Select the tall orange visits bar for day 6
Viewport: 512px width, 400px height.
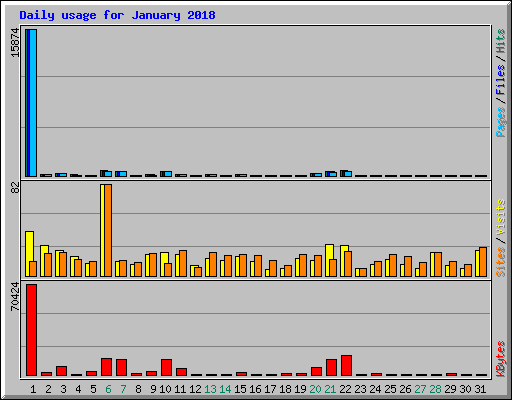[x=108, y=230]
